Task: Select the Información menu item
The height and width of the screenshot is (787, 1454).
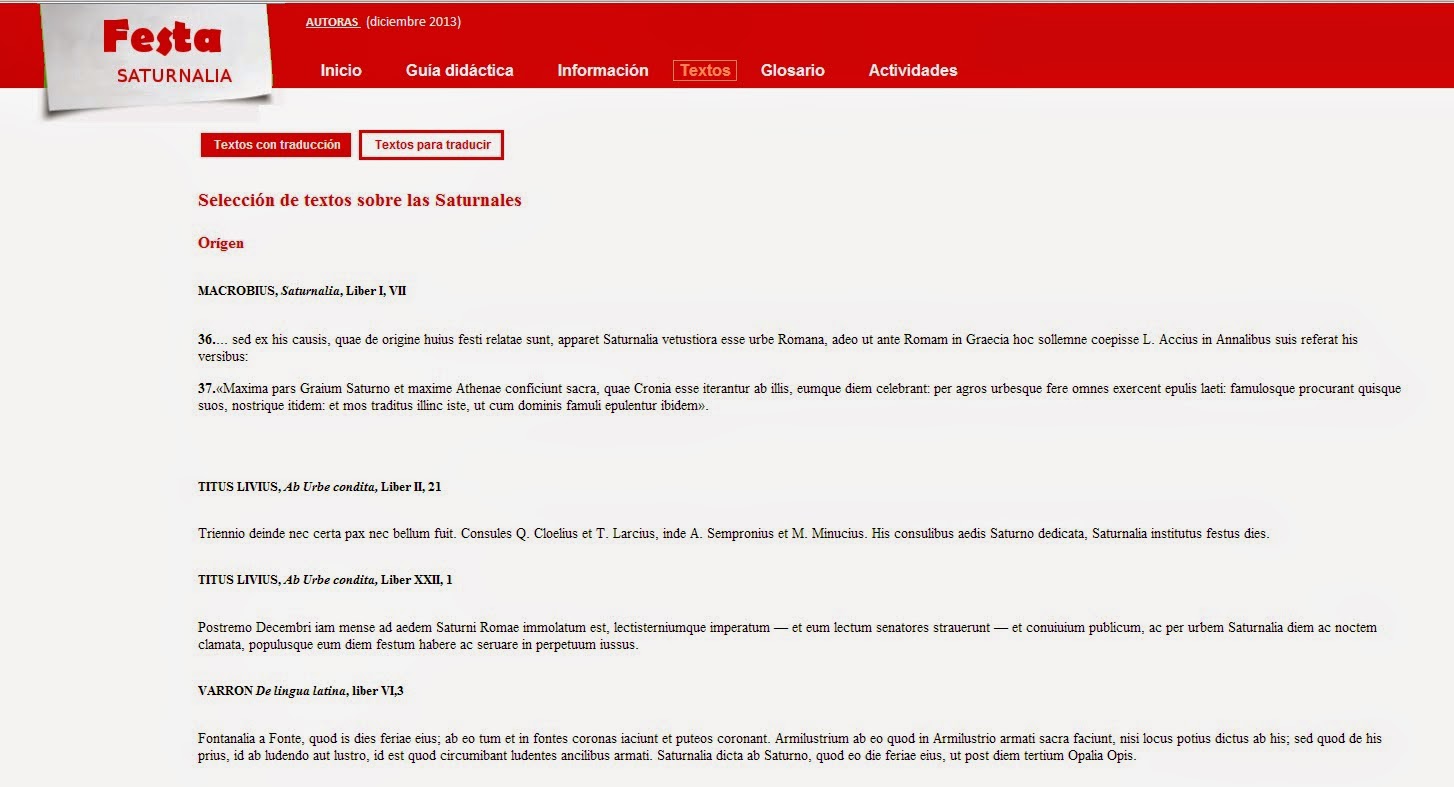Action: (x=603, y=70)
